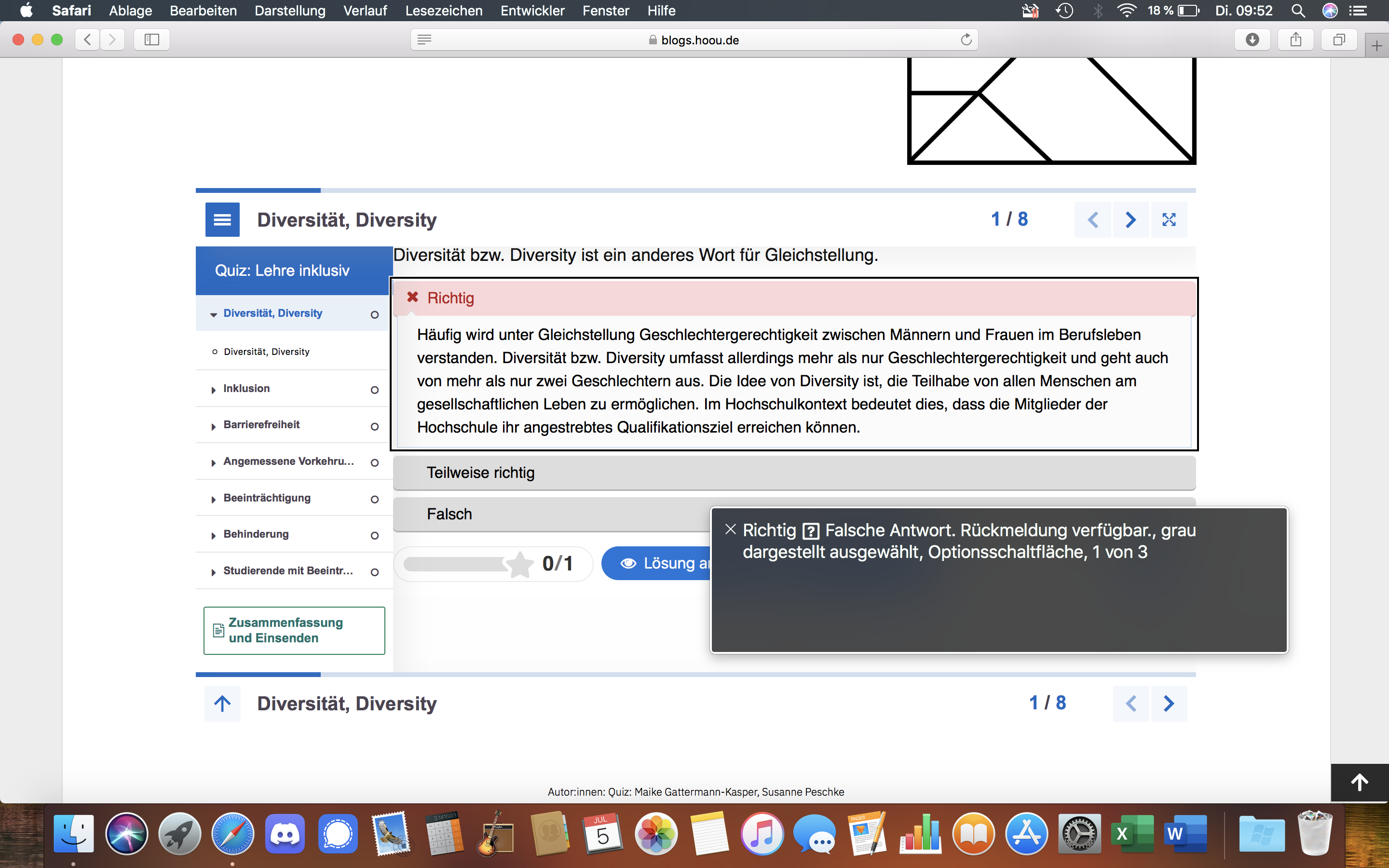The width and height of the screenshot is (1389, 868).
Task: Click the scroll-to-top button at page corner
Action: (x=1359, y=782)
